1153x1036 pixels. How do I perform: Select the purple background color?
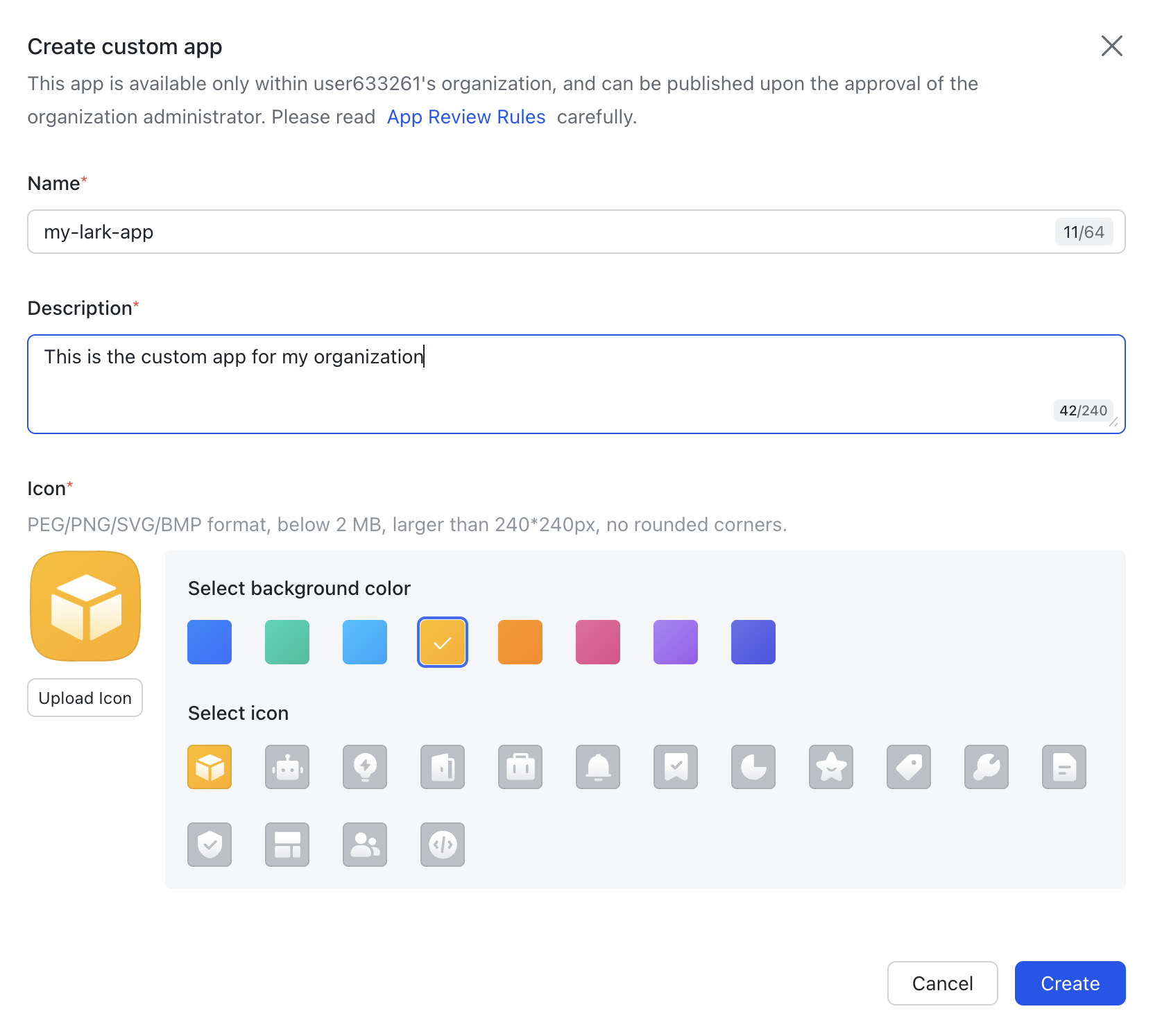click(676, 642)
